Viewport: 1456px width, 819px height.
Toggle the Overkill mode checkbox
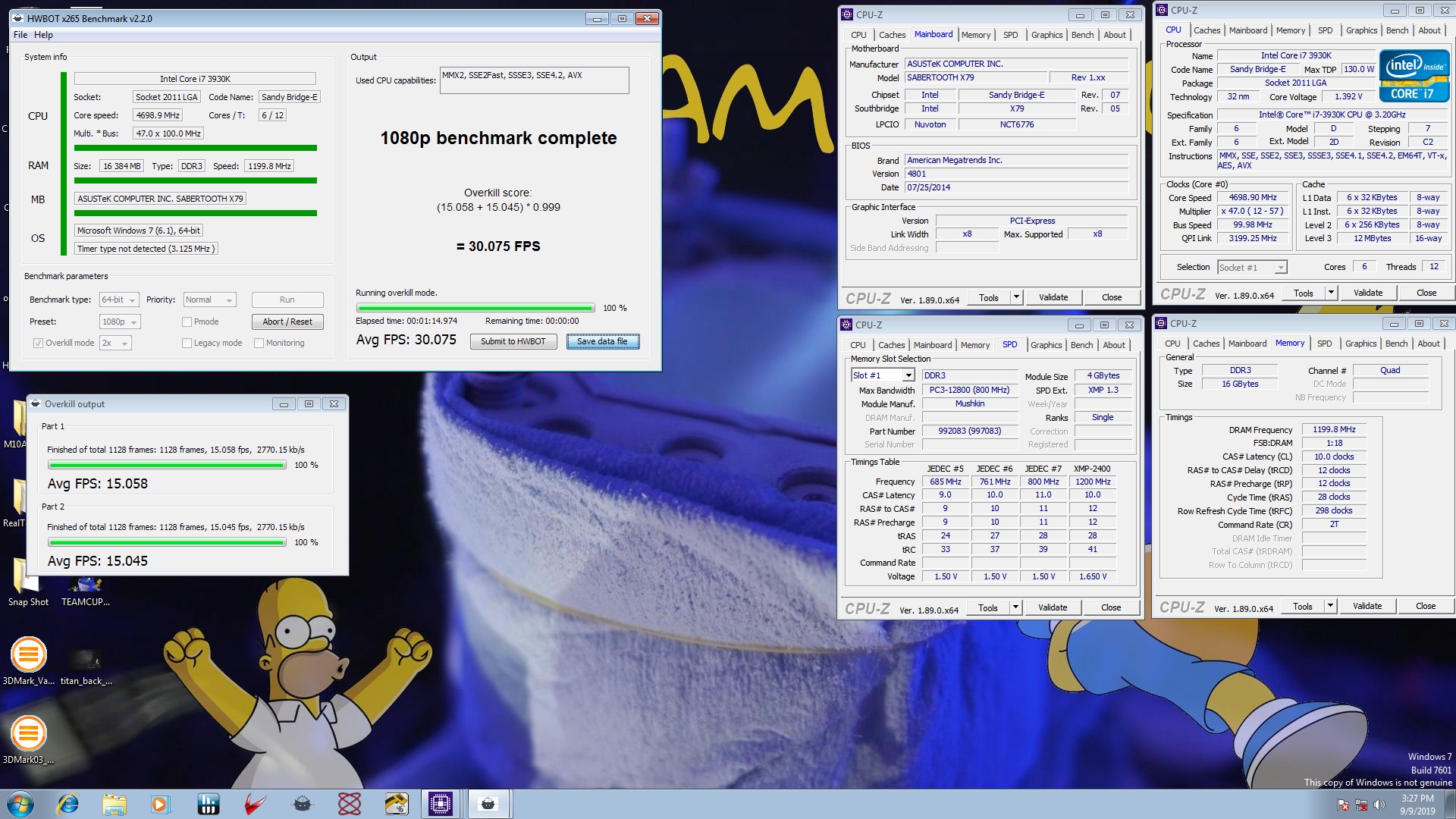coord(38,343)
